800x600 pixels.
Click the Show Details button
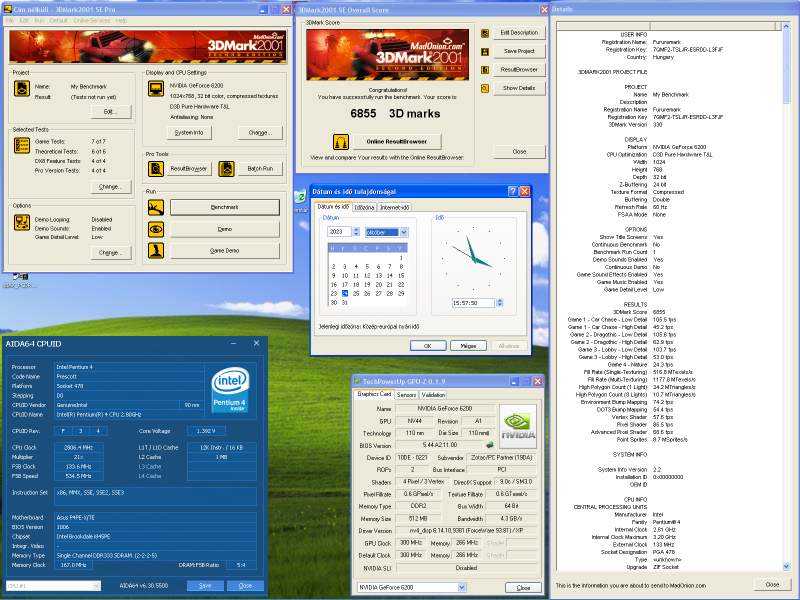coord(519,88)
